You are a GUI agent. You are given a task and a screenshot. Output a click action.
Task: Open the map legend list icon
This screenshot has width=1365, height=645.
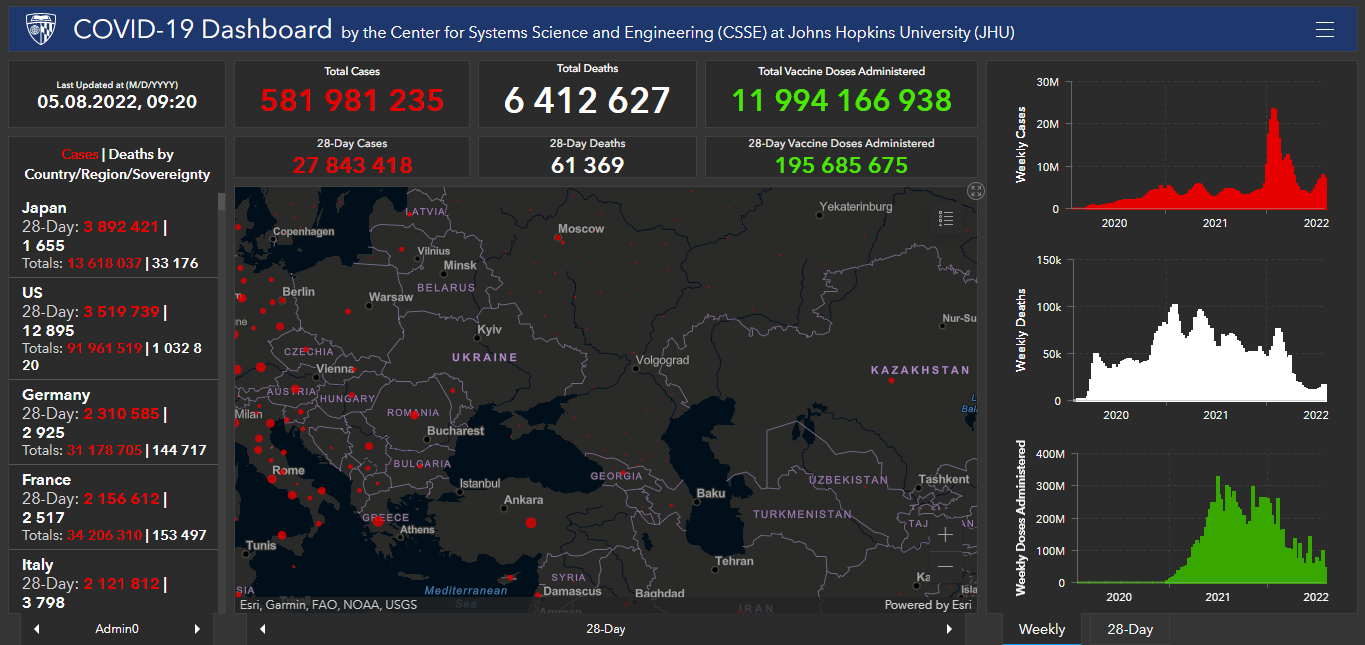[946, 219]
